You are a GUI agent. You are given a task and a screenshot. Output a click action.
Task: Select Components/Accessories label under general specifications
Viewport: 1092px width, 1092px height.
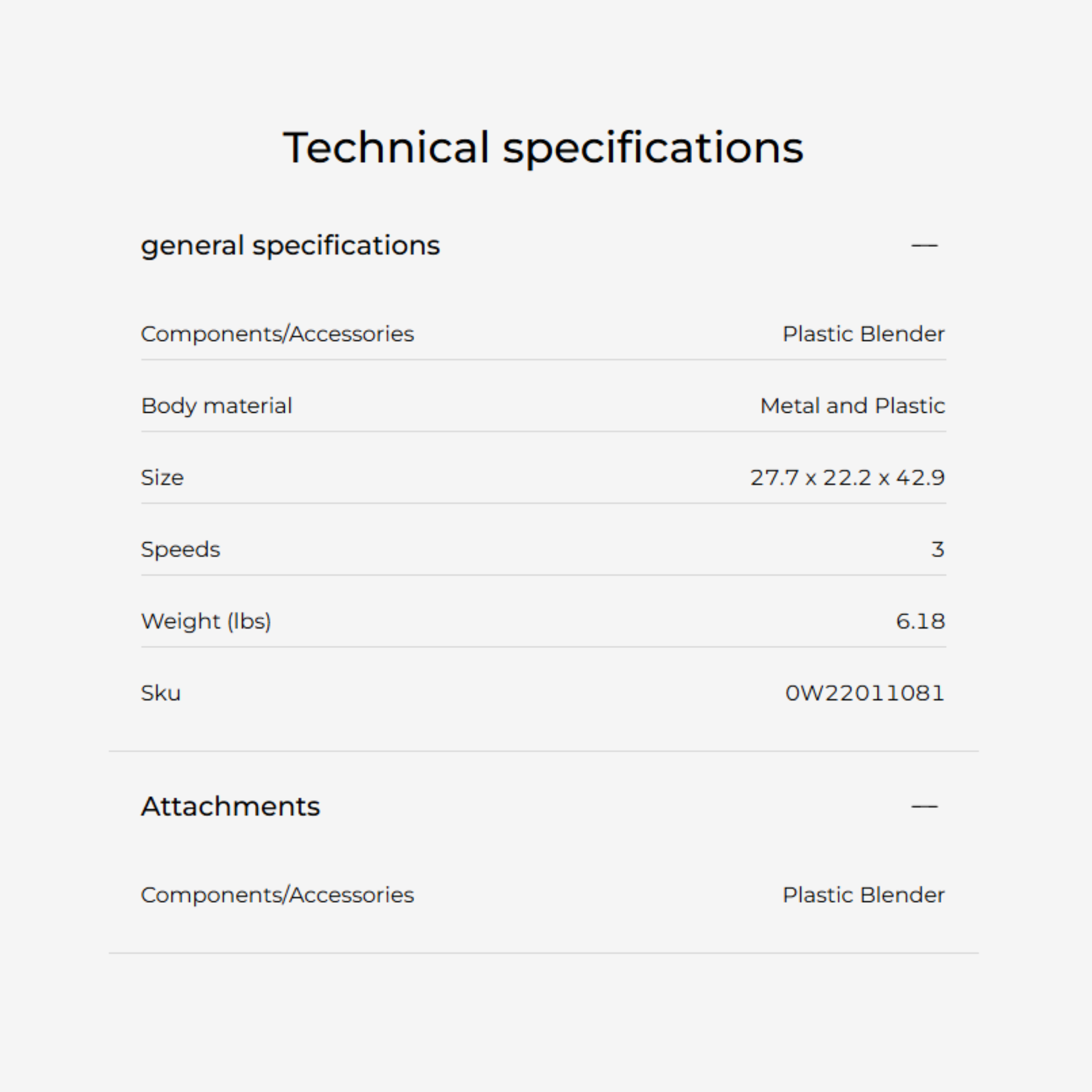[277, 334]
